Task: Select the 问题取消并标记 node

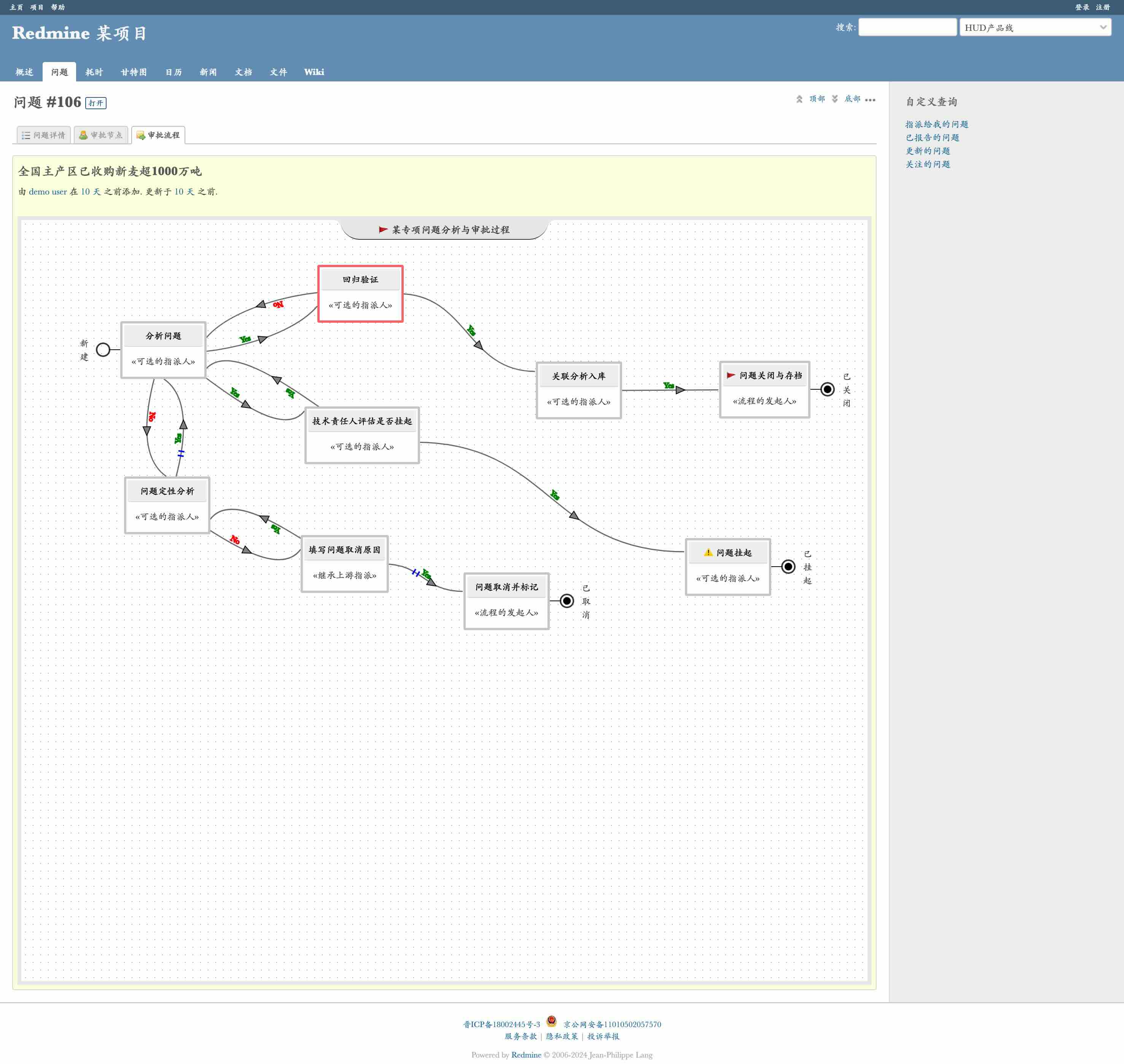Action: pos(506,601)
